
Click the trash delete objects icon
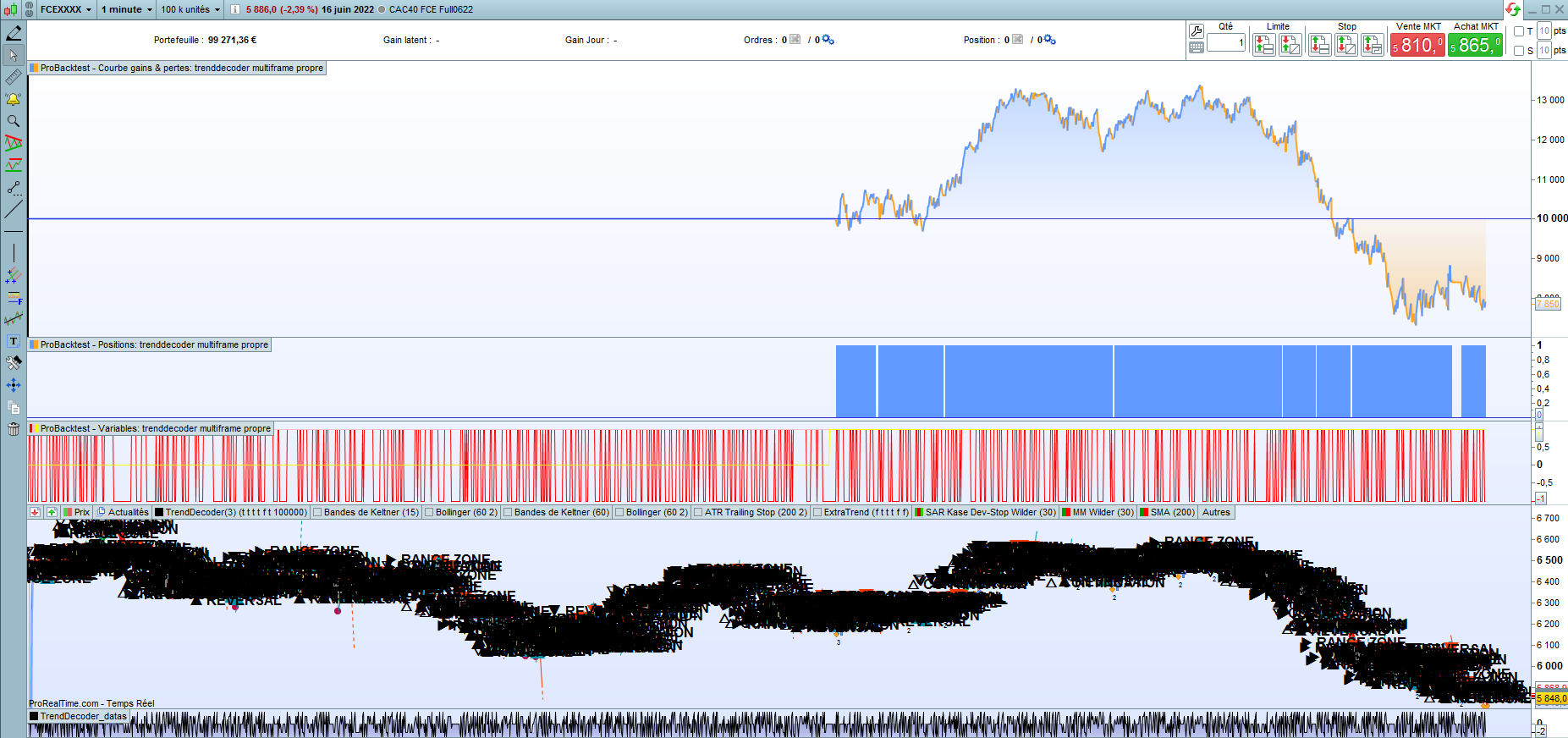(x=14, y=429)
